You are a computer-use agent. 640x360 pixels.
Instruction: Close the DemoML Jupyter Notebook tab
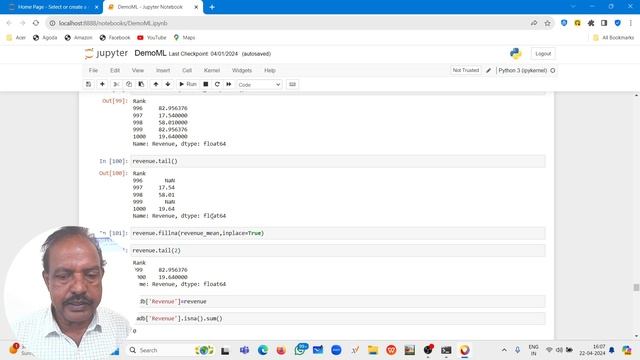coord(196,7)
